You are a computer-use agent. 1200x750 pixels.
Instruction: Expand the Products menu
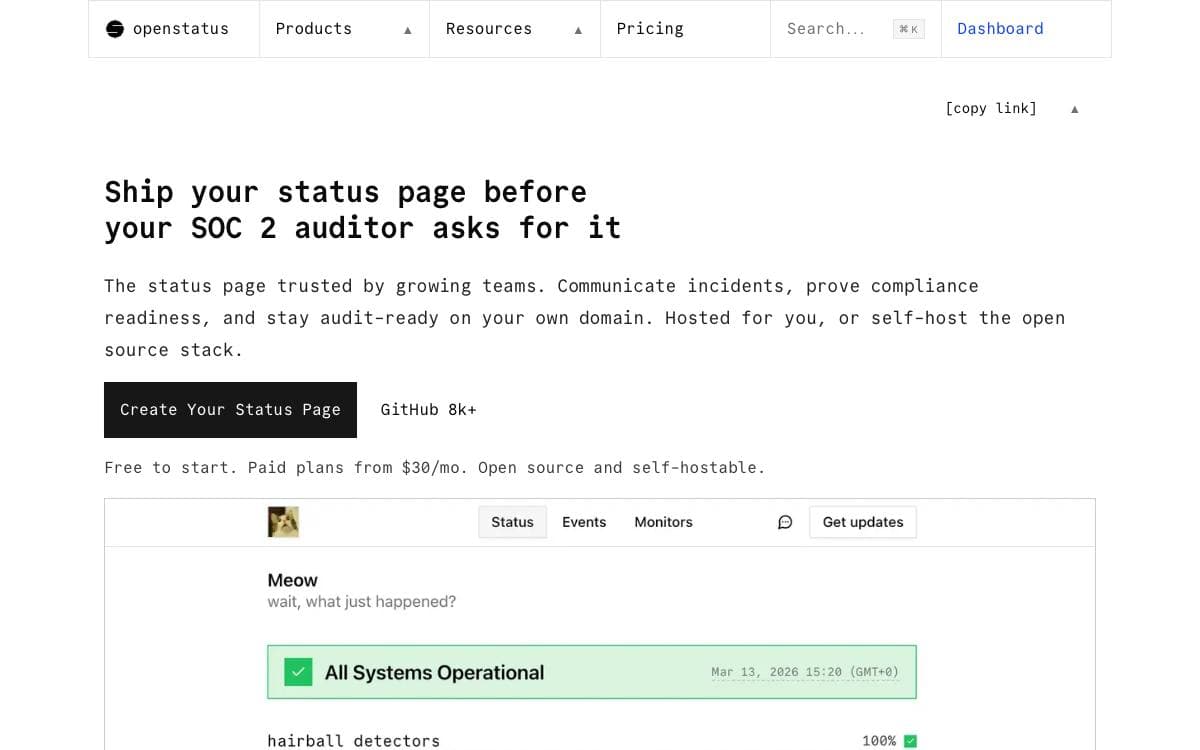pos(344,29)
